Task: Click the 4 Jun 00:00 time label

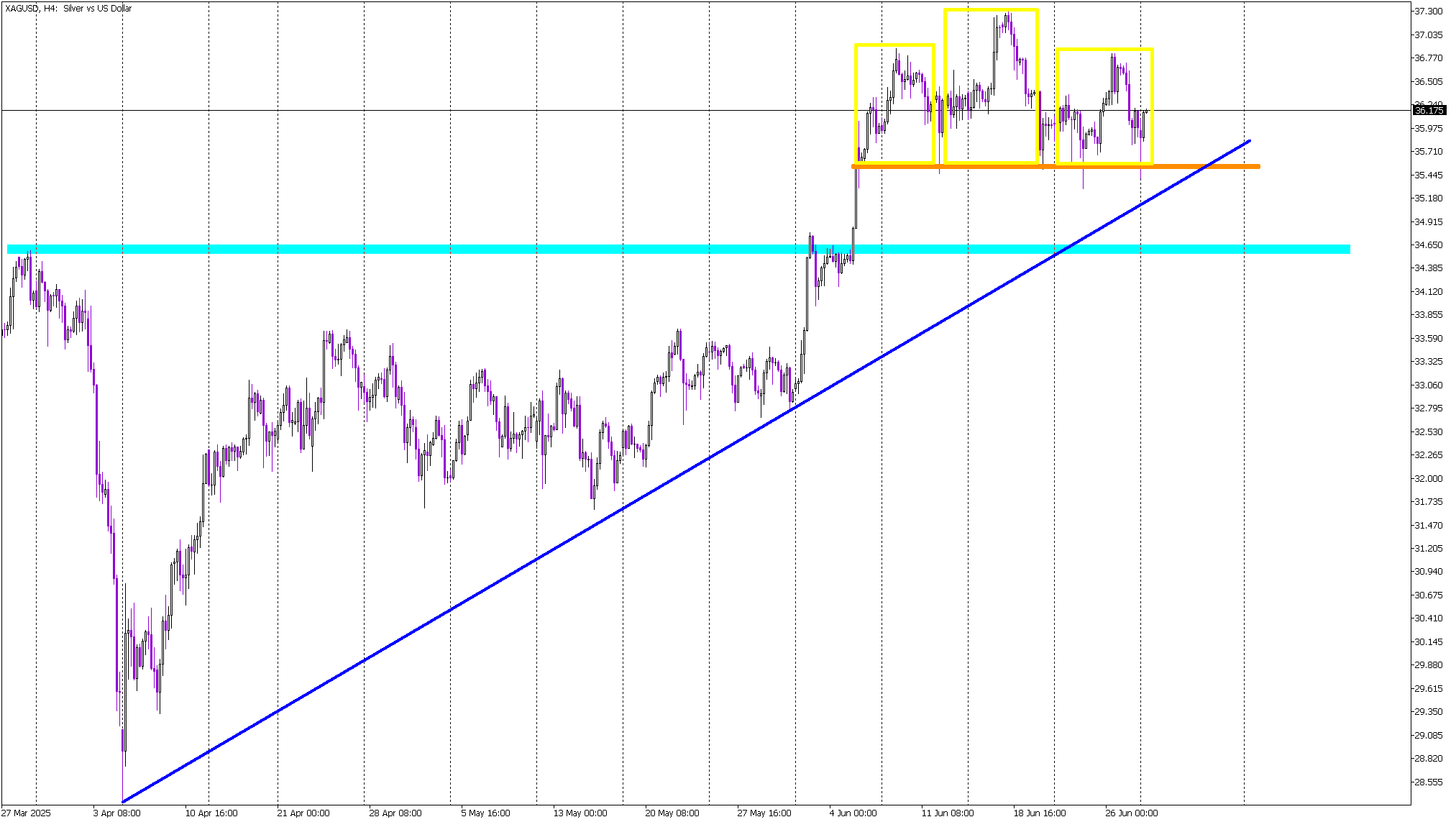Action: tap(853, 813)
